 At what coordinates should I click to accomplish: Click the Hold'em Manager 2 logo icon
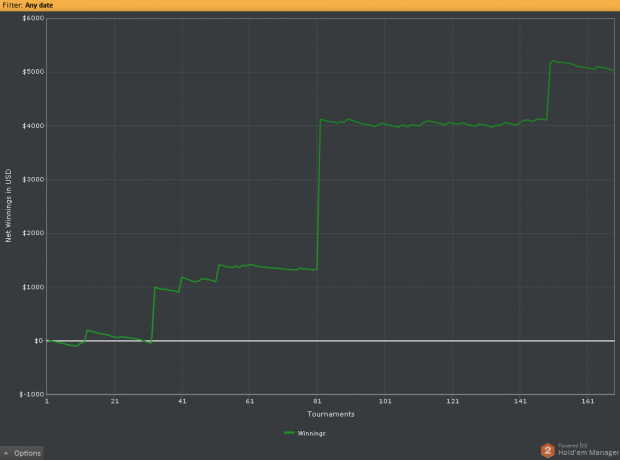point(548,450)
